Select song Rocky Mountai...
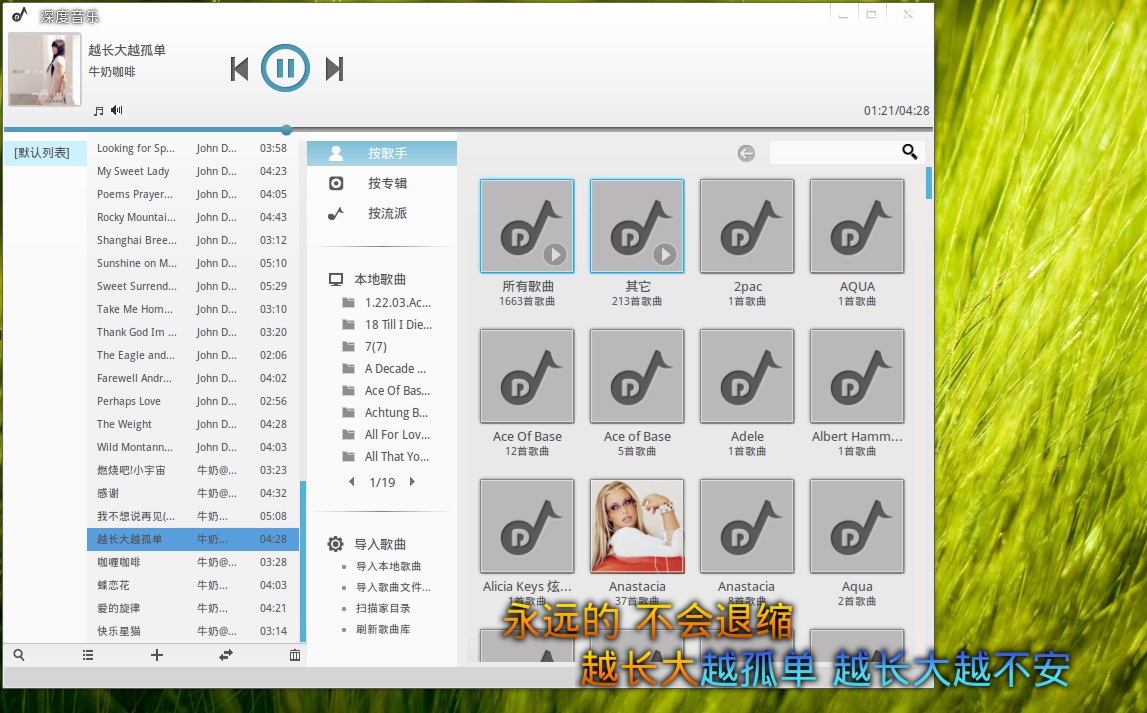This screenshot has width=1147, height=713. pos(192,217)
